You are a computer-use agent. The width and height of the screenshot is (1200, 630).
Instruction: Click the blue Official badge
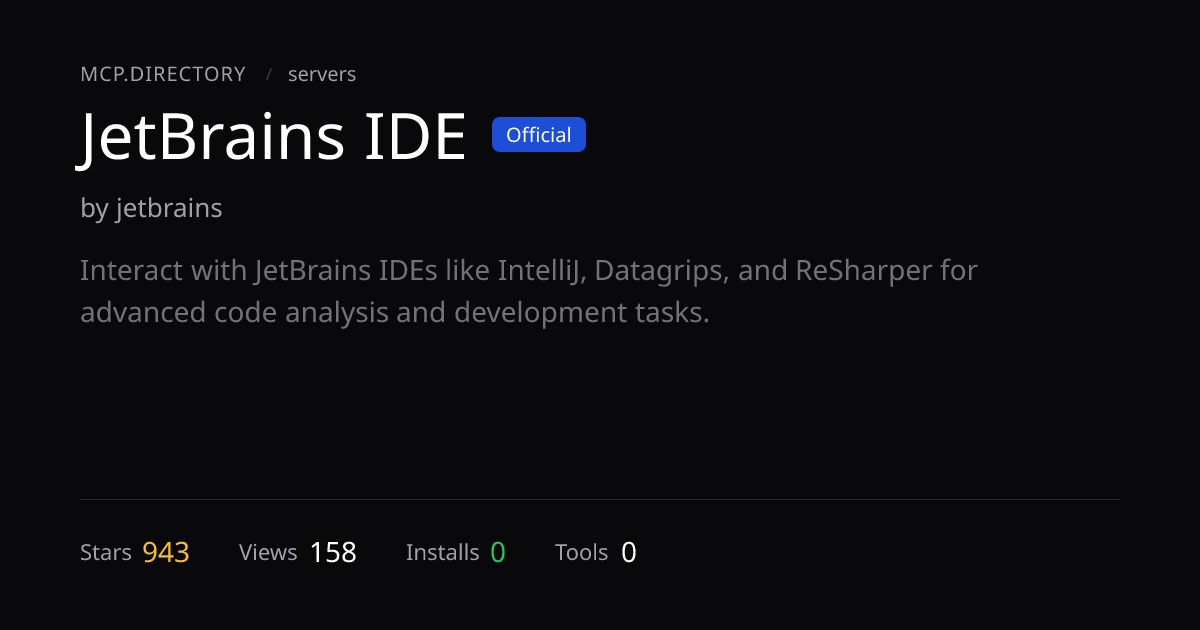(539, 135)
